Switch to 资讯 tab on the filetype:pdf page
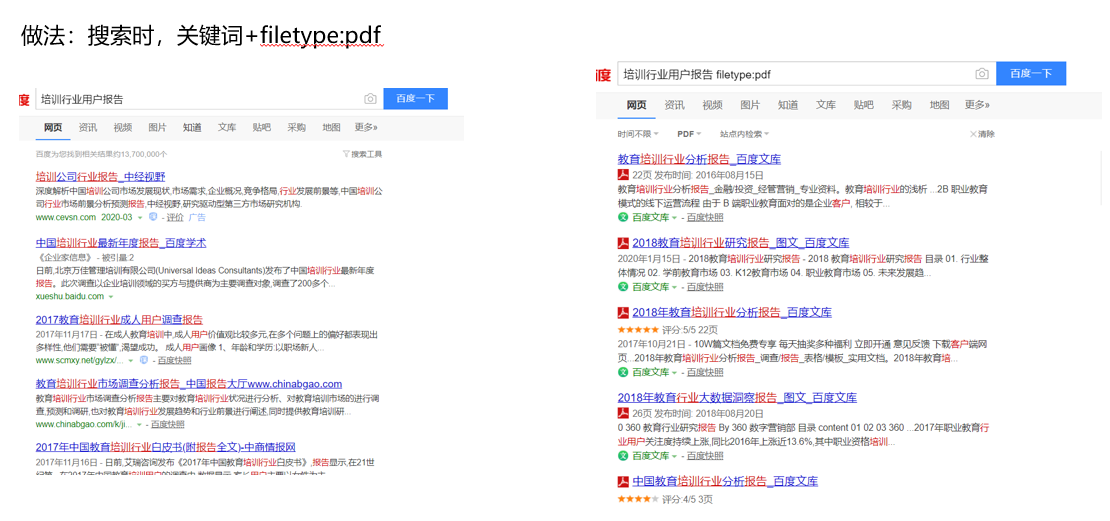Screen dimensions: 1110x521 (x=674, y=105)
